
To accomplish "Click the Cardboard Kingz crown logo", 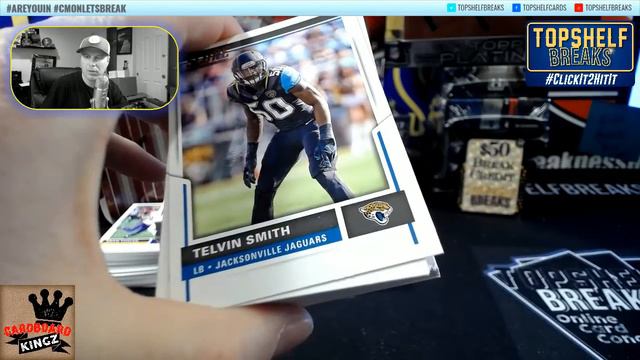I will point(38,322).
